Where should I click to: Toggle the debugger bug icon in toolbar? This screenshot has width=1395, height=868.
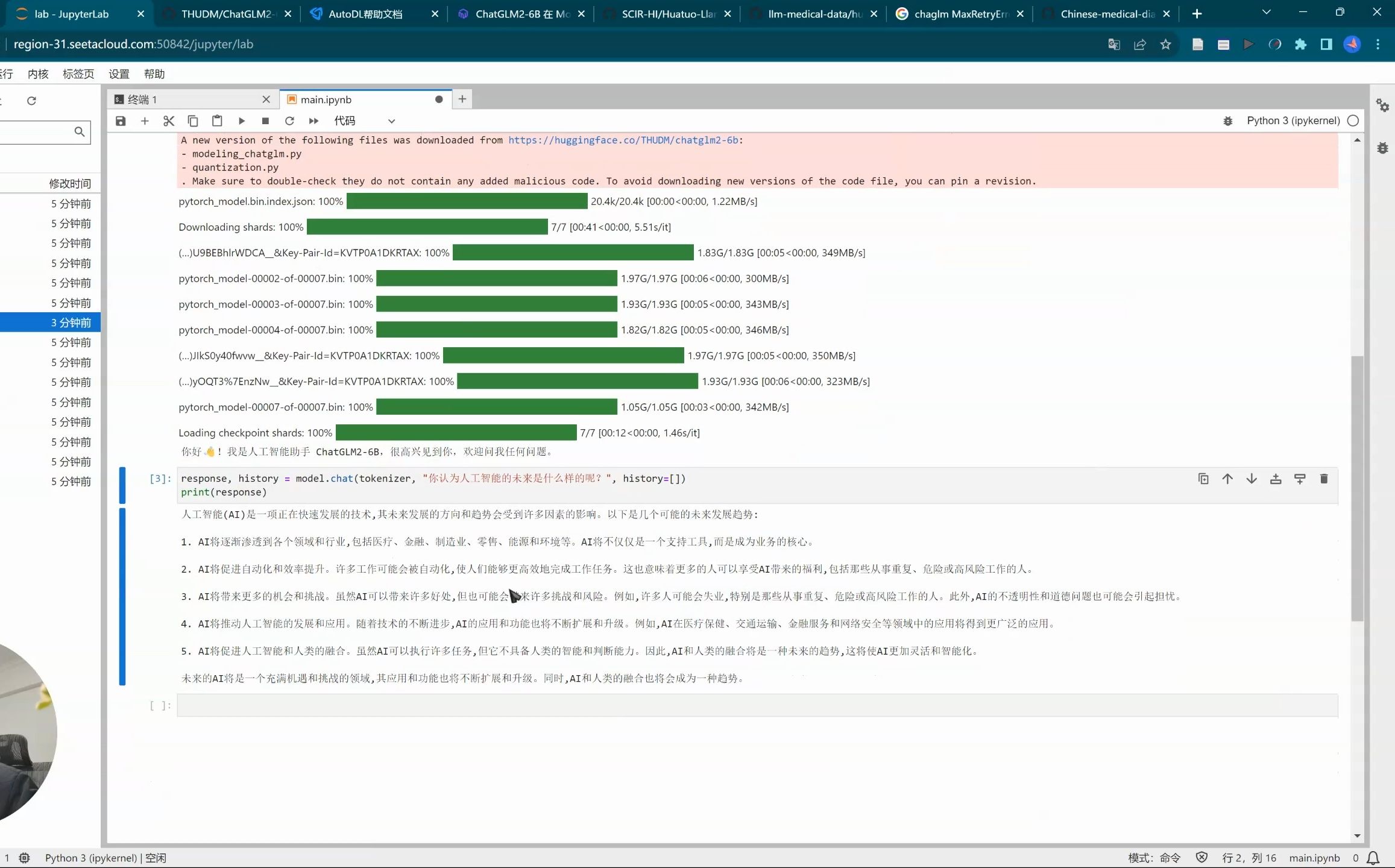(1228, 121)
